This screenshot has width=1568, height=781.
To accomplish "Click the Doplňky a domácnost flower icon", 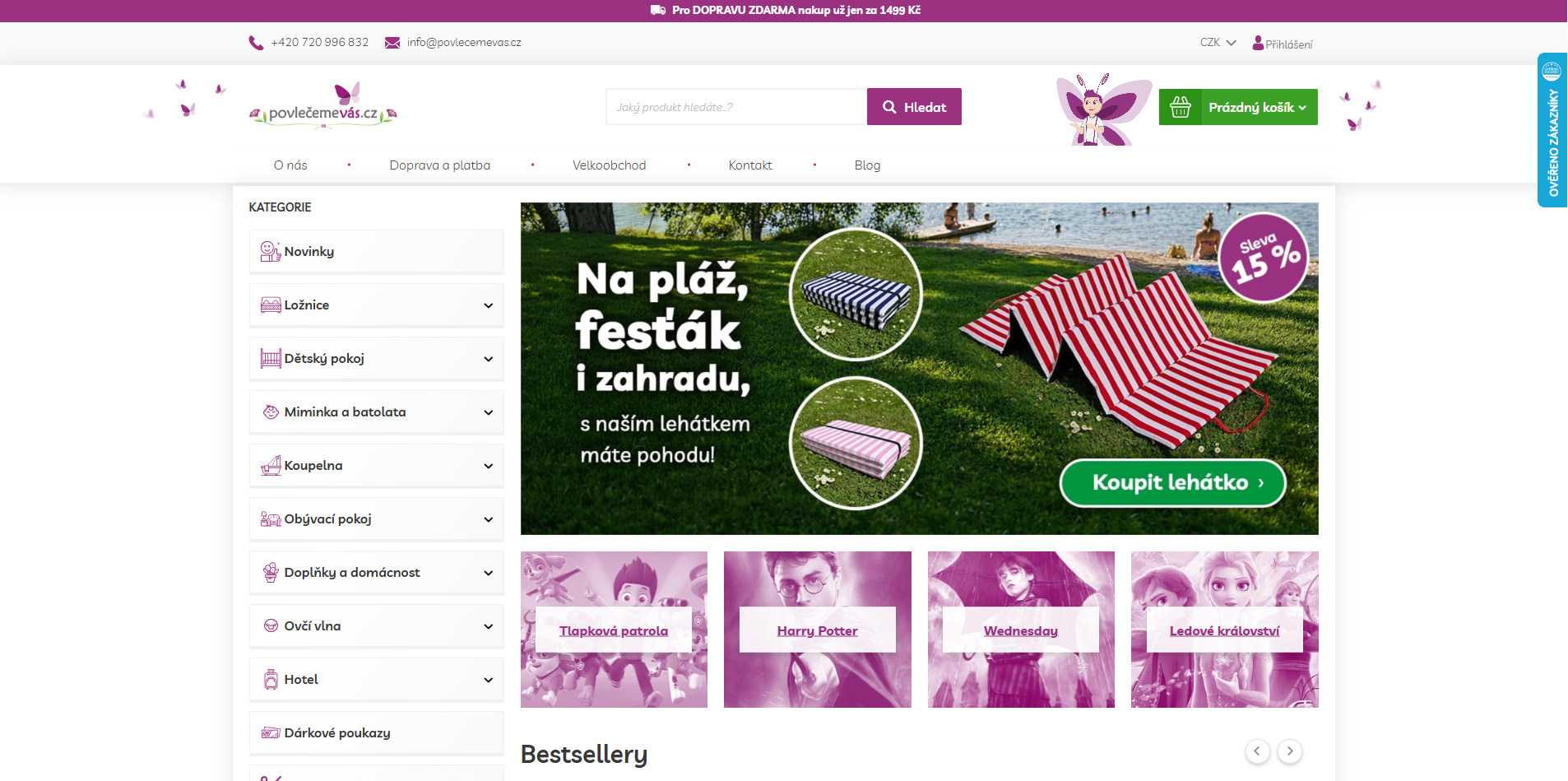I will click(x=271, y=573).
